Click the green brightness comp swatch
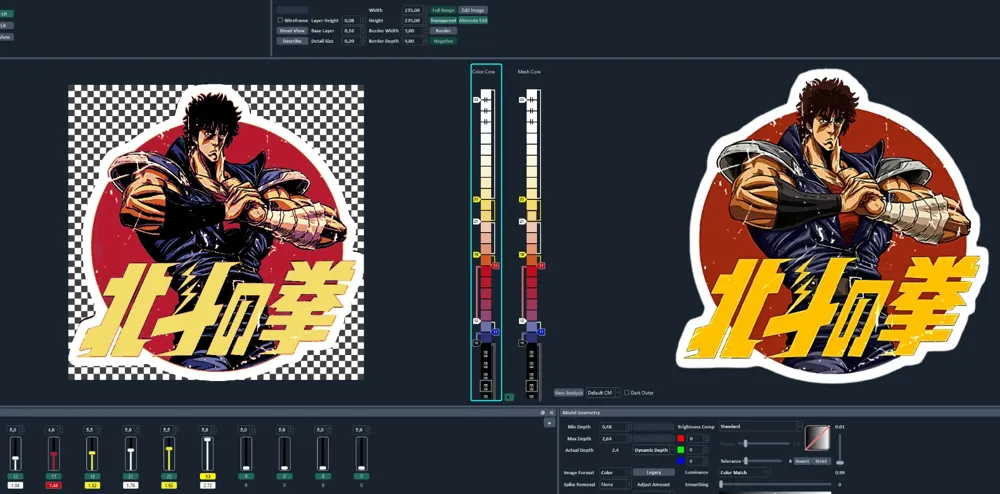Screen dimensions: 1000x494 pos(680,449)
